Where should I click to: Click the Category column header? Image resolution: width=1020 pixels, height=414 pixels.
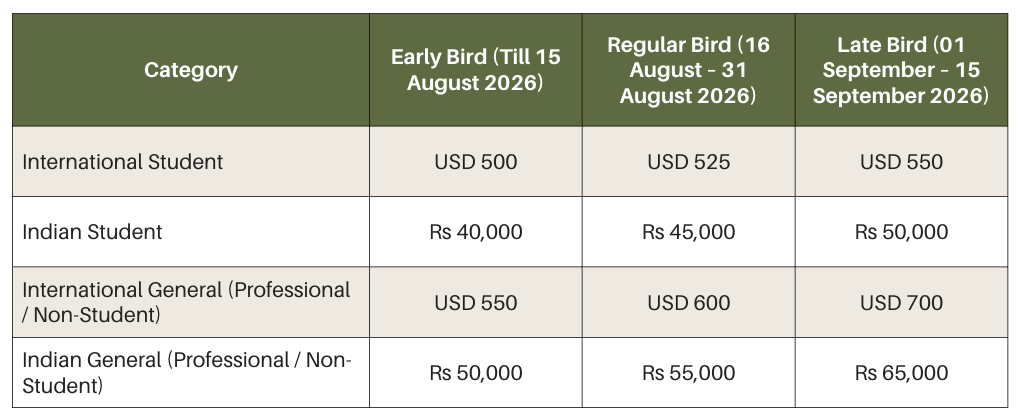[x=191, y=70]
